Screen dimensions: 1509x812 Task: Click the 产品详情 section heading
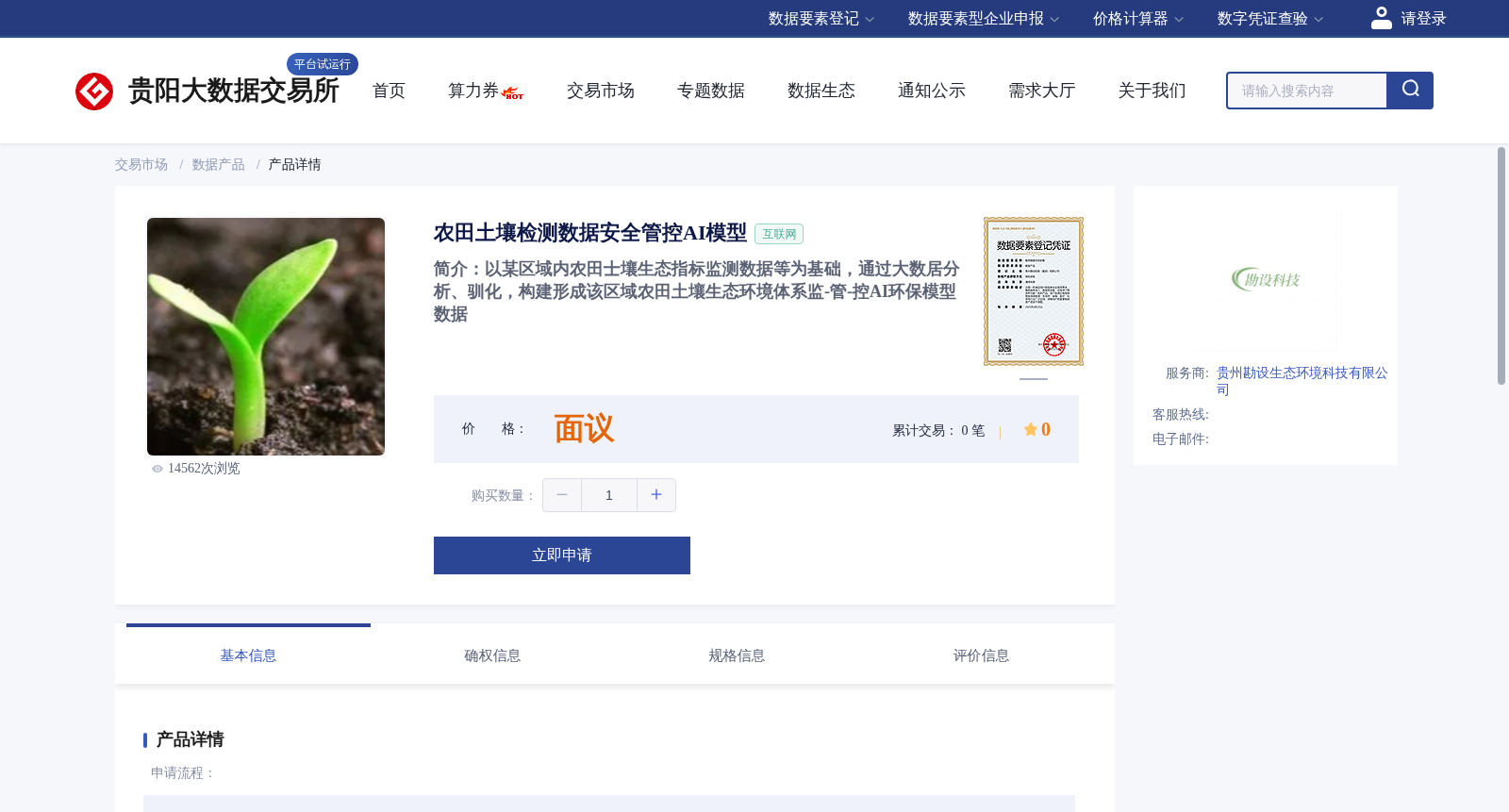point(191,739)
